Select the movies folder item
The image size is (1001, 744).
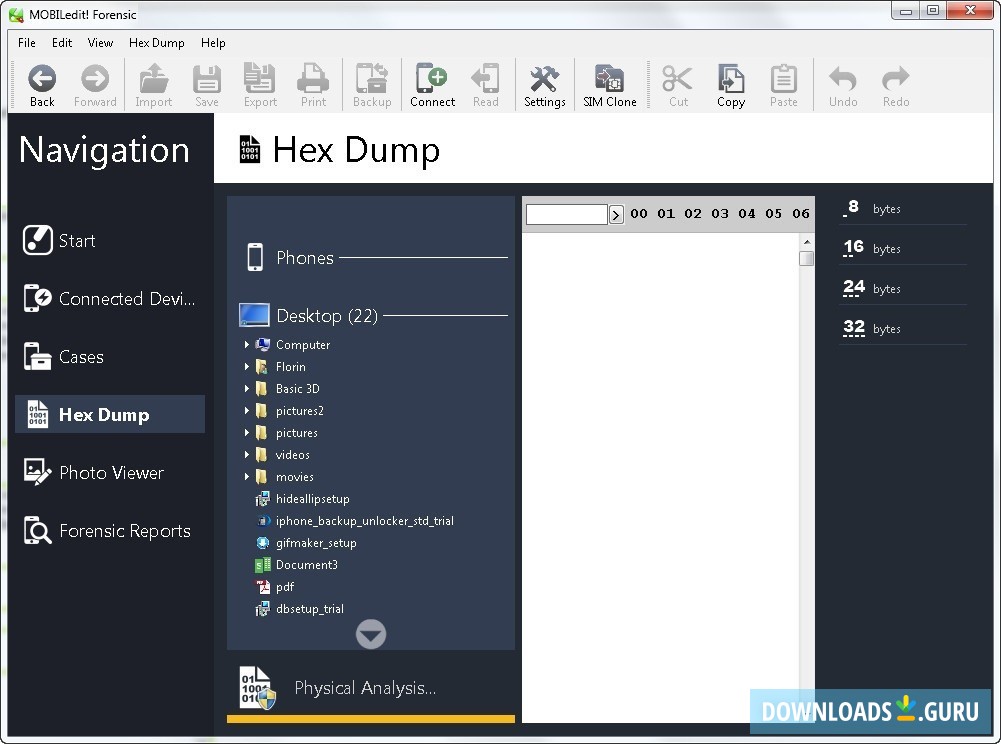click(285, 476)
